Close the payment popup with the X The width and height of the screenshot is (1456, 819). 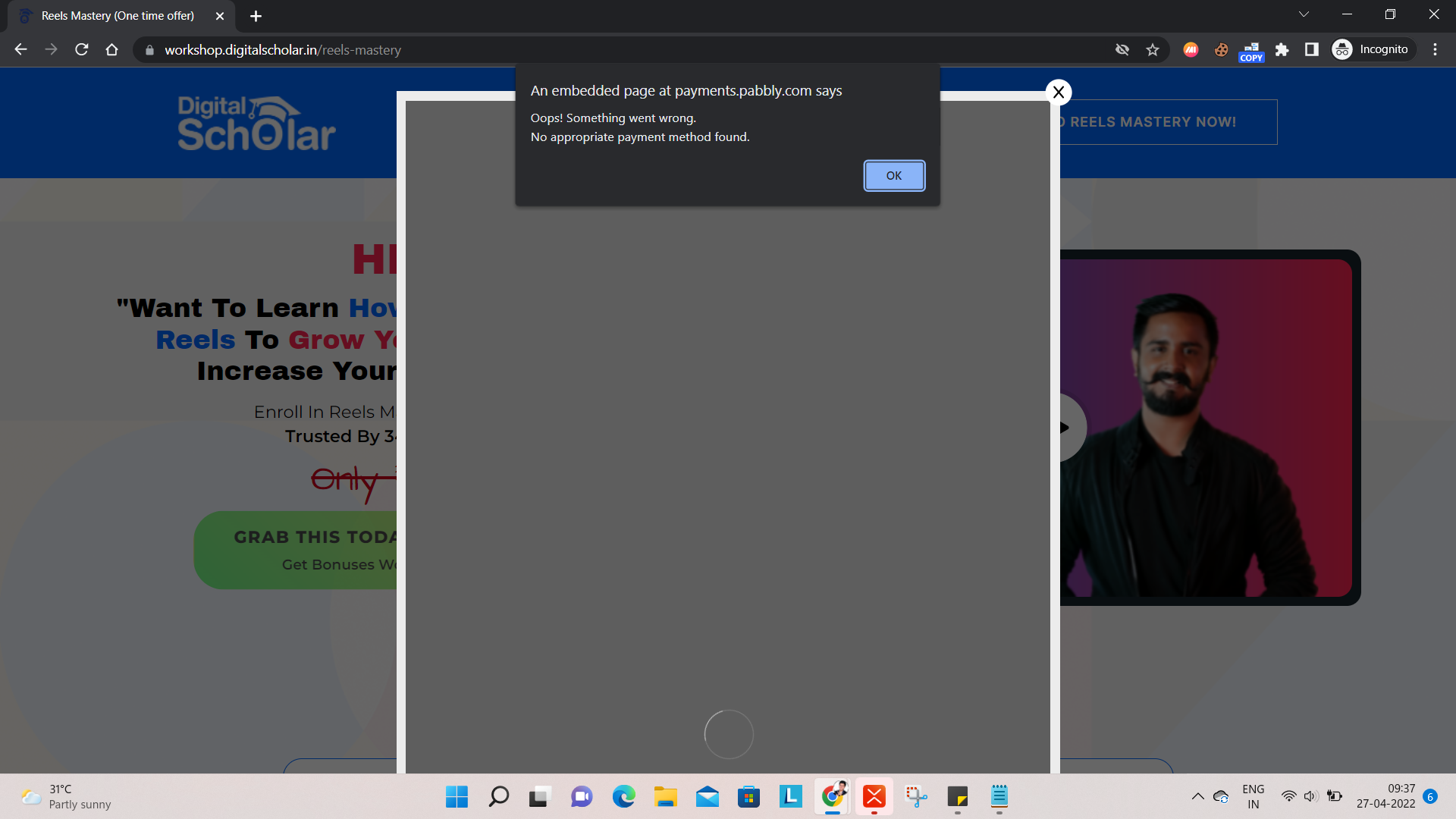click(1059, 93)
